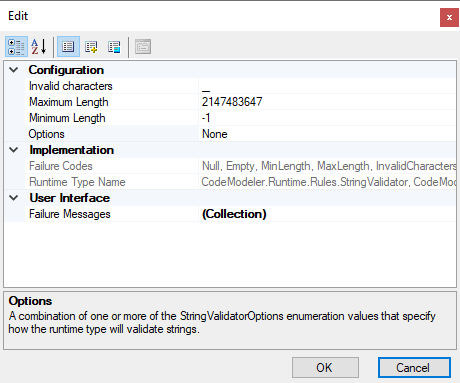Close the Edit dialog
This screenshot has width=460, height=383.
tap(449, 18)
